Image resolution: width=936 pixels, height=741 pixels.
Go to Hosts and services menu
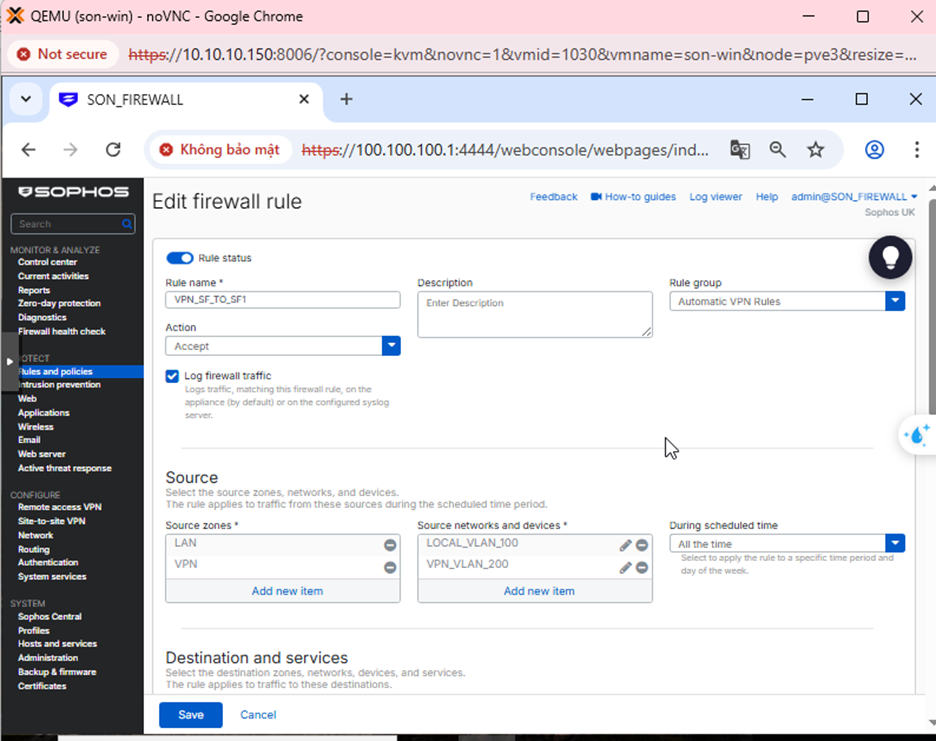pos(57,644)
